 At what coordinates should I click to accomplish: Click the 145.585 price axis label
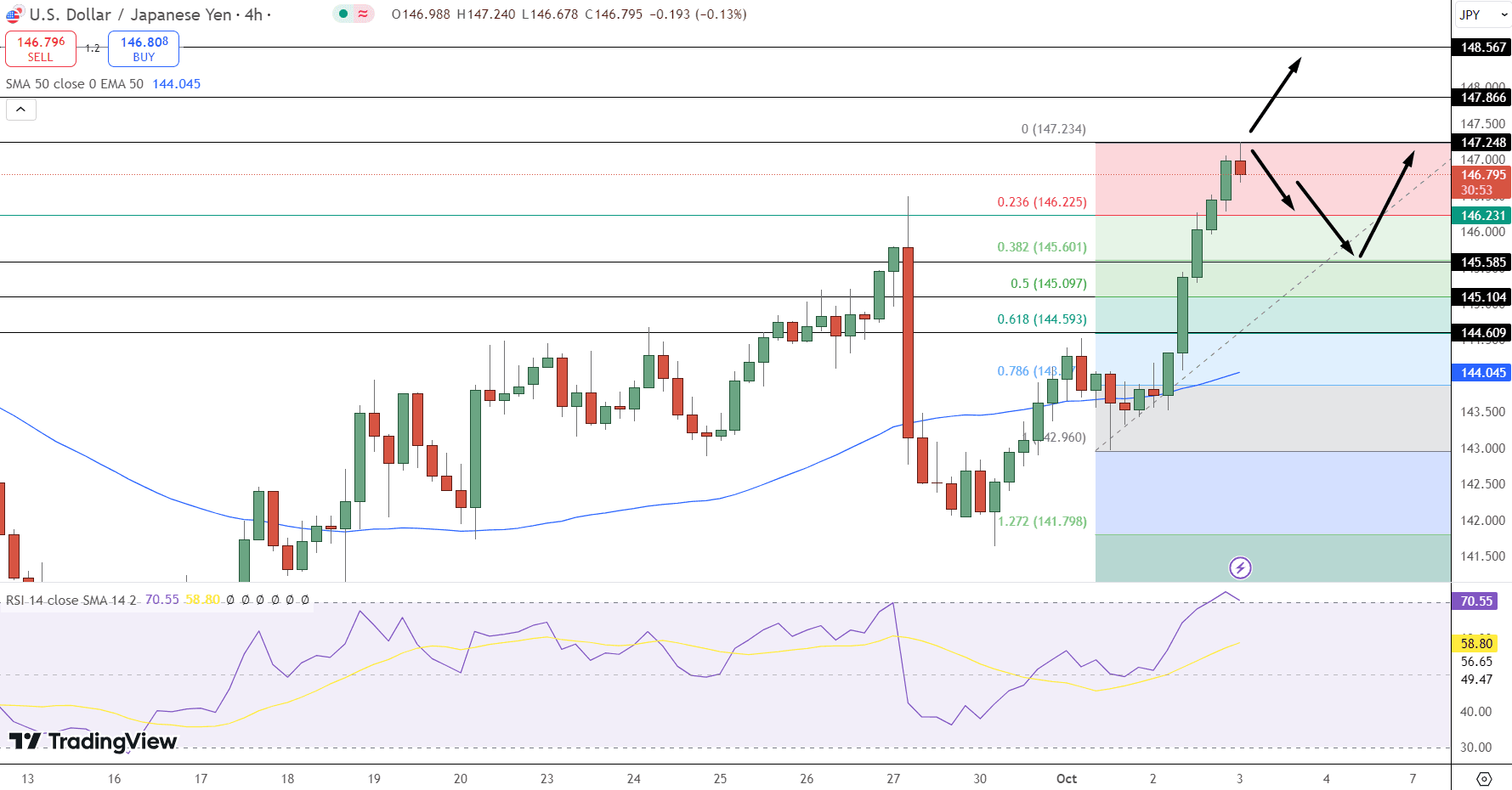click(x=1481, y=262)
